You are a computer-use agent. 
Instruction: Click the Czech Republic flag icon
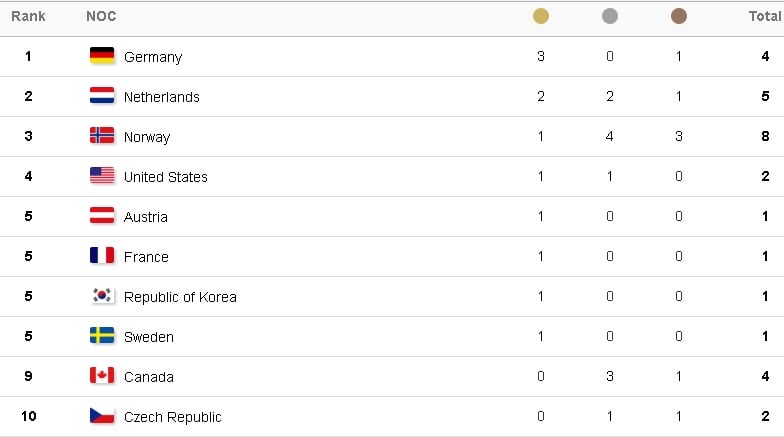tap(102, 416)
